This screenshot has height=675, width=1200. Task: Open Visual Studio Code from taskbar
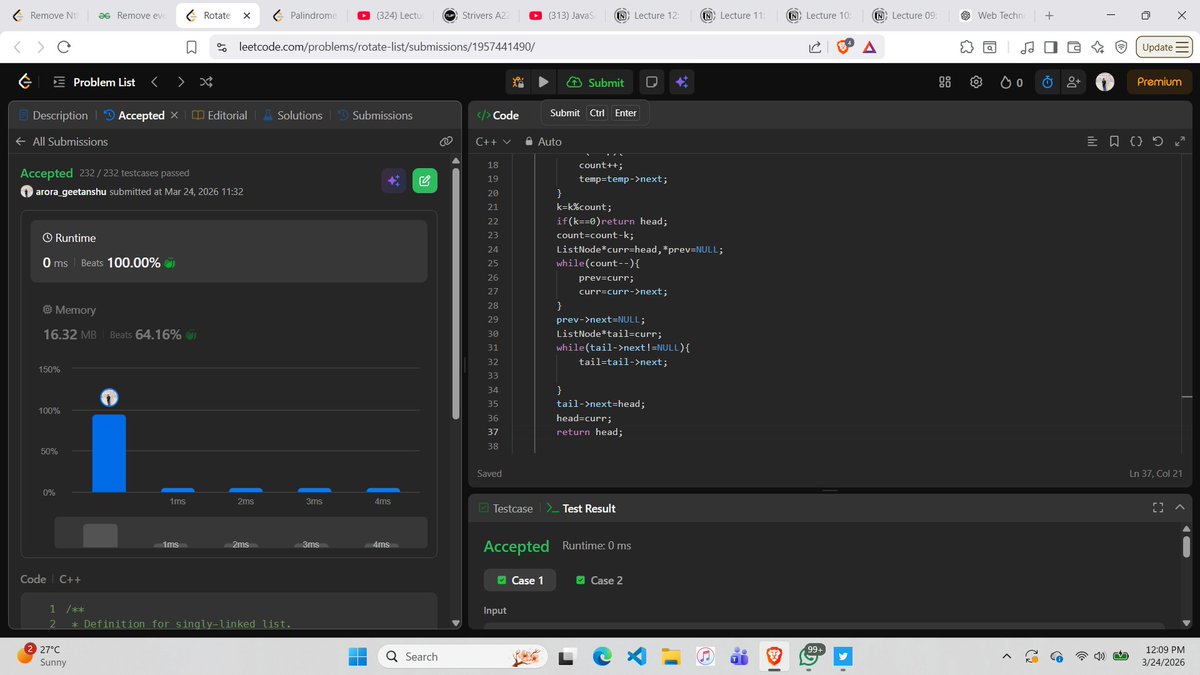(638, 656)
